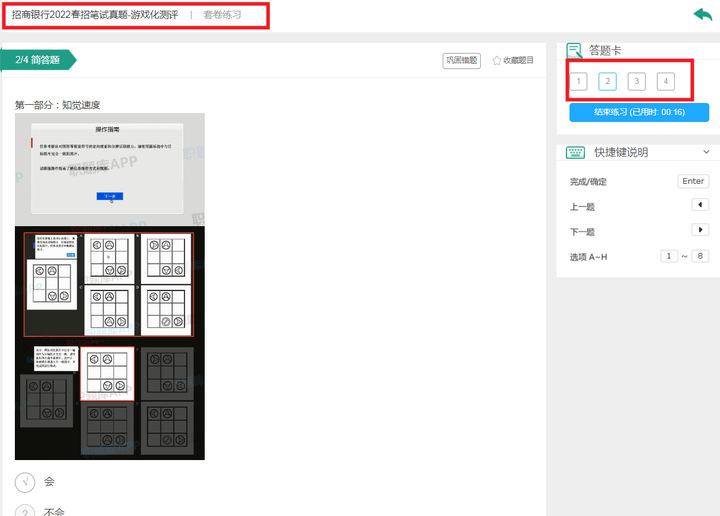Image resolution: width=720 pixels, height=516 pixels.
Task: Click the green back arrow icon
Action: [x=703, y=14]
